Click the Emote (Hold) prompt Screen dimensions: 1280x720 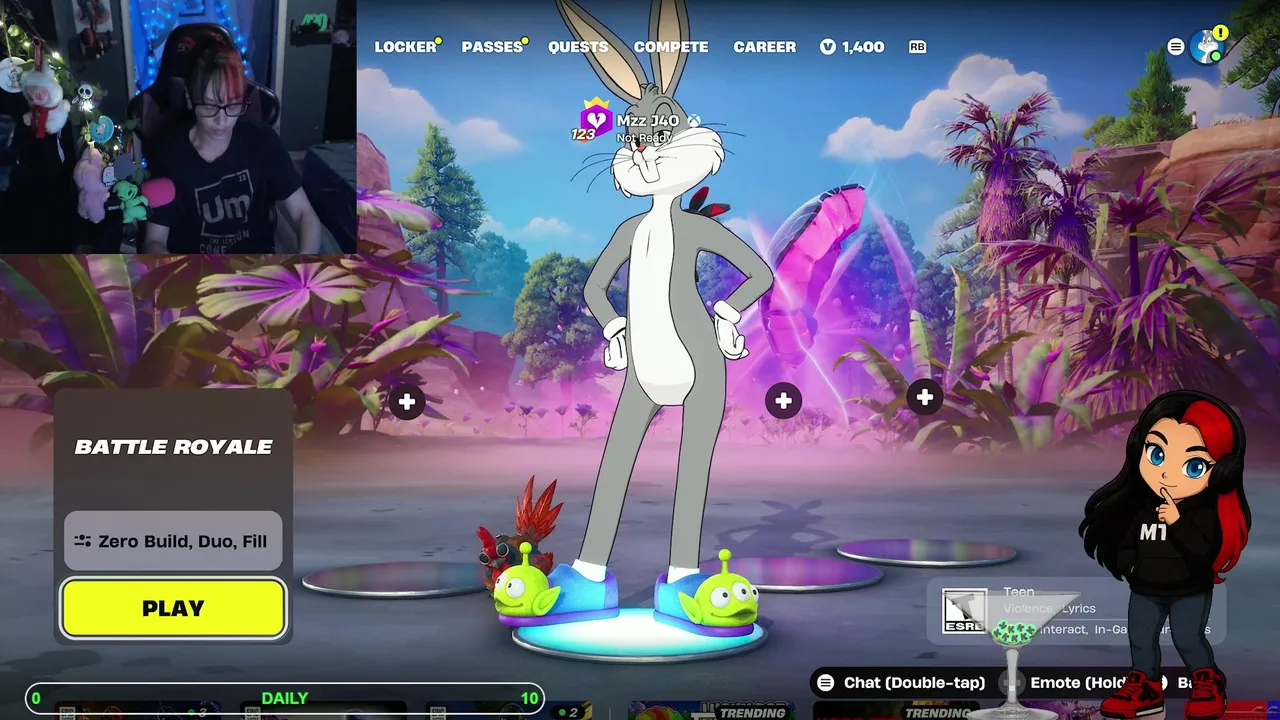(x=1078, y=683)
